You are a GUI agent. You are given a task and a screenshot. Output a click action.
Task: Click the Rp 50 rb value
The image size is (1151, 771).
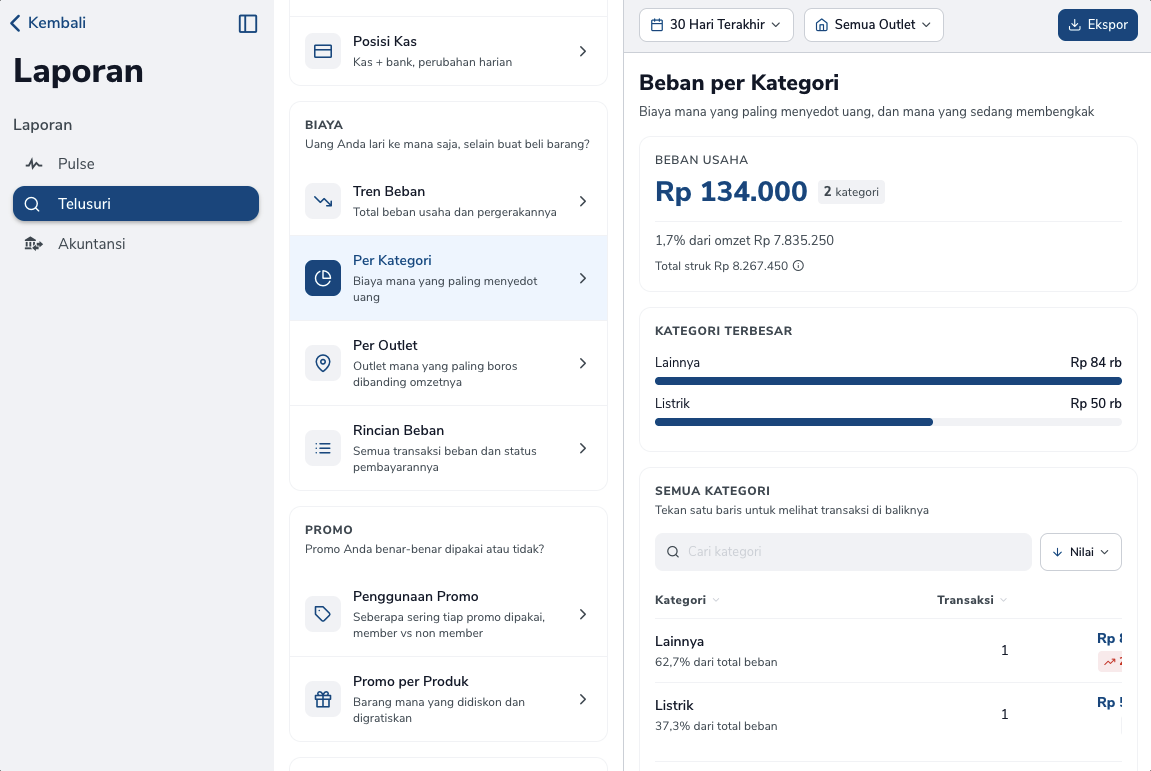(x=1095, y=404)
